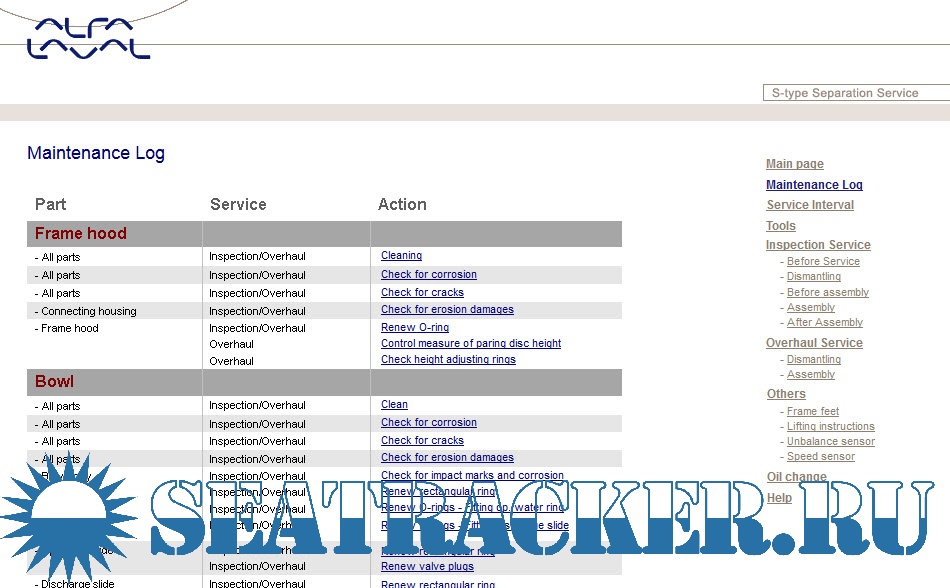Click Before assembly in the sidebar

point(827,293)
